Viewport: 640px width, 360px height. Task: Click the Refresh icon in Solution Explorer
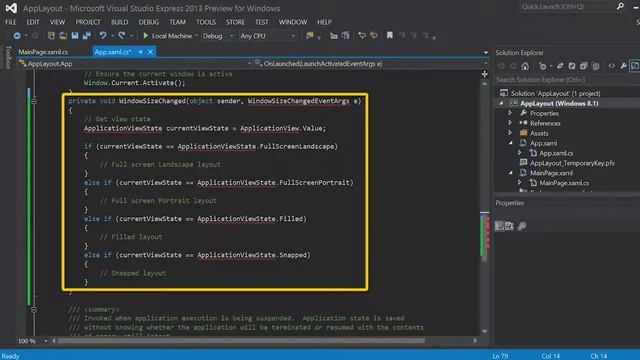[x=572, y=66]
